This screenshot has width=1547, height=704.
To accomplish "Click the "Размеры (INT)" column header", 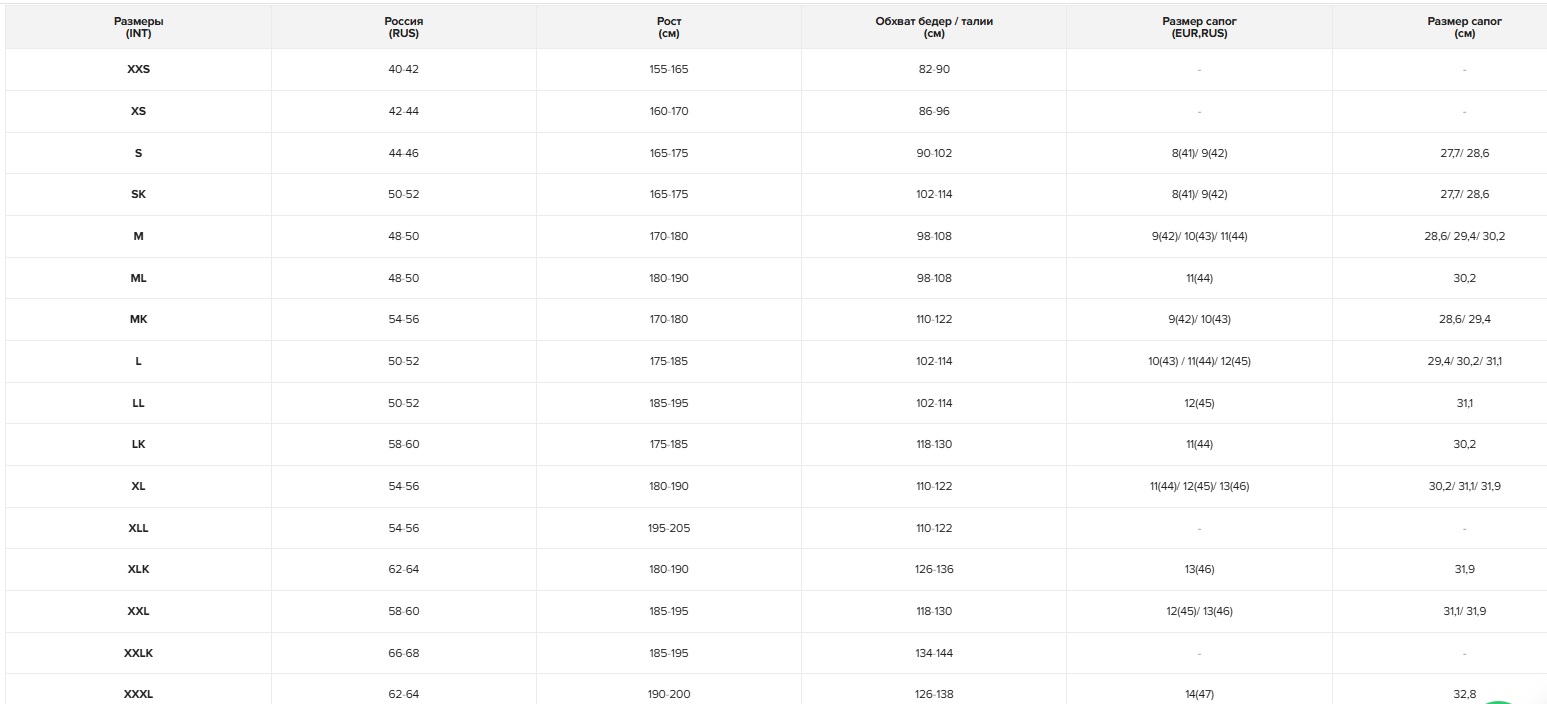I will (138, 27).
